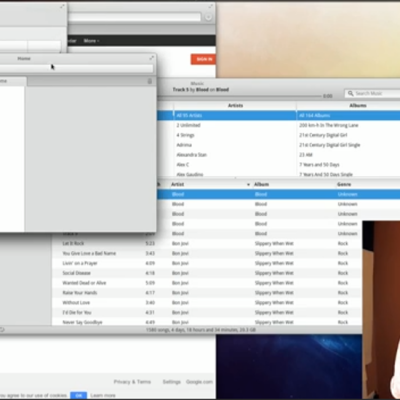Click the Artists browser column header

click(235, 105)
